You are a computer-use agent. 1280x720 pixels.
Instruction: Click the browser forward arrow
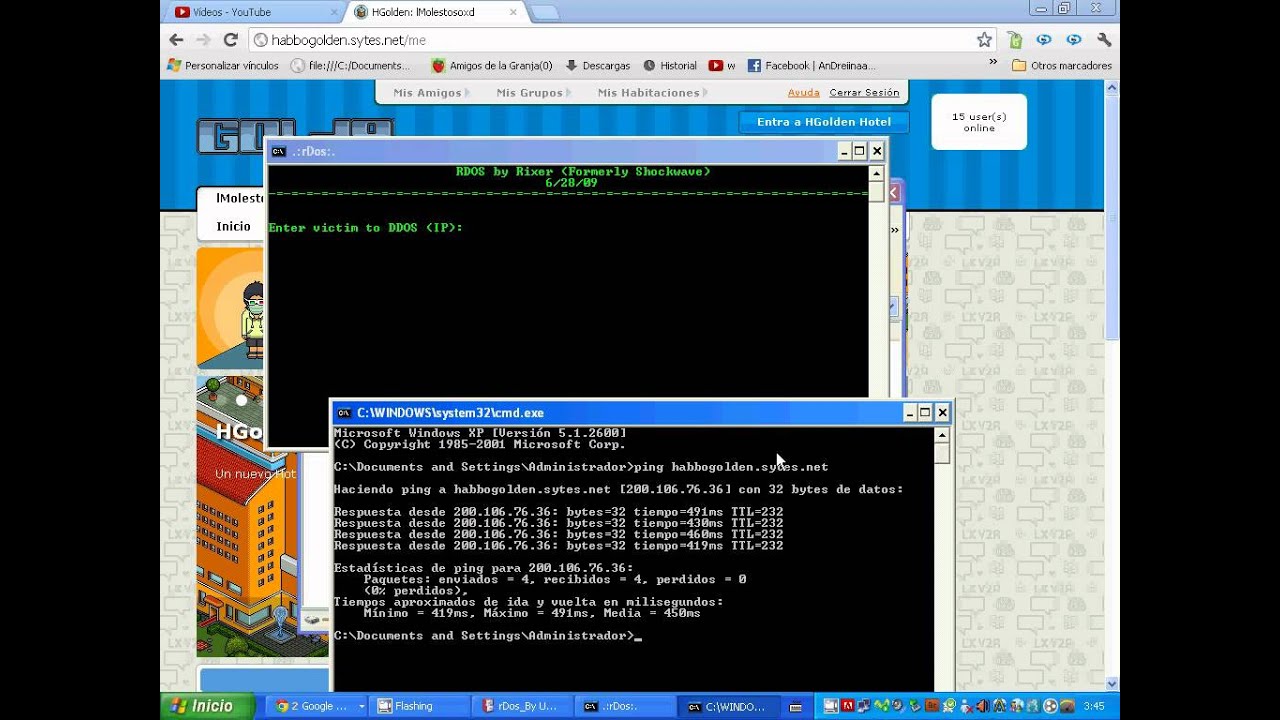coord(203,40)
